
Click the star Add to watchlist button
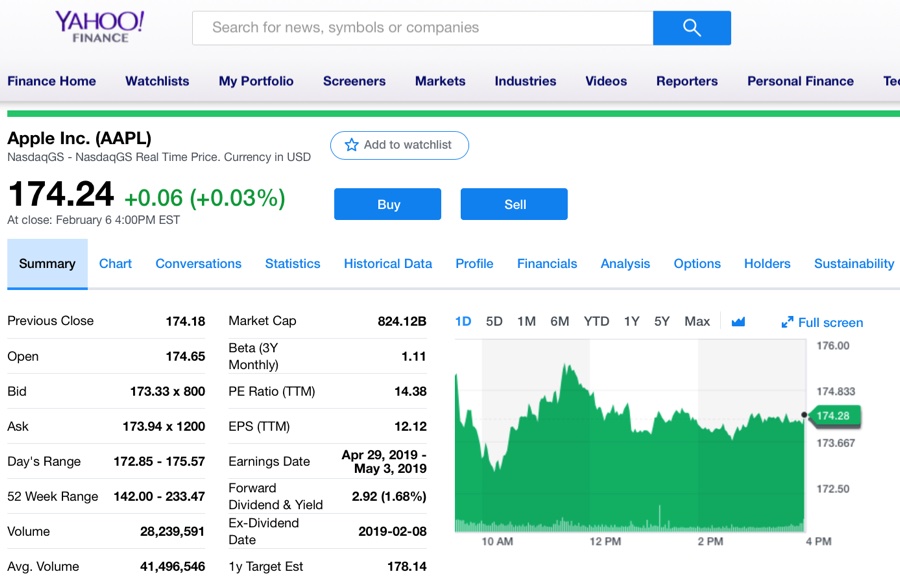click(x=399, y=145)
